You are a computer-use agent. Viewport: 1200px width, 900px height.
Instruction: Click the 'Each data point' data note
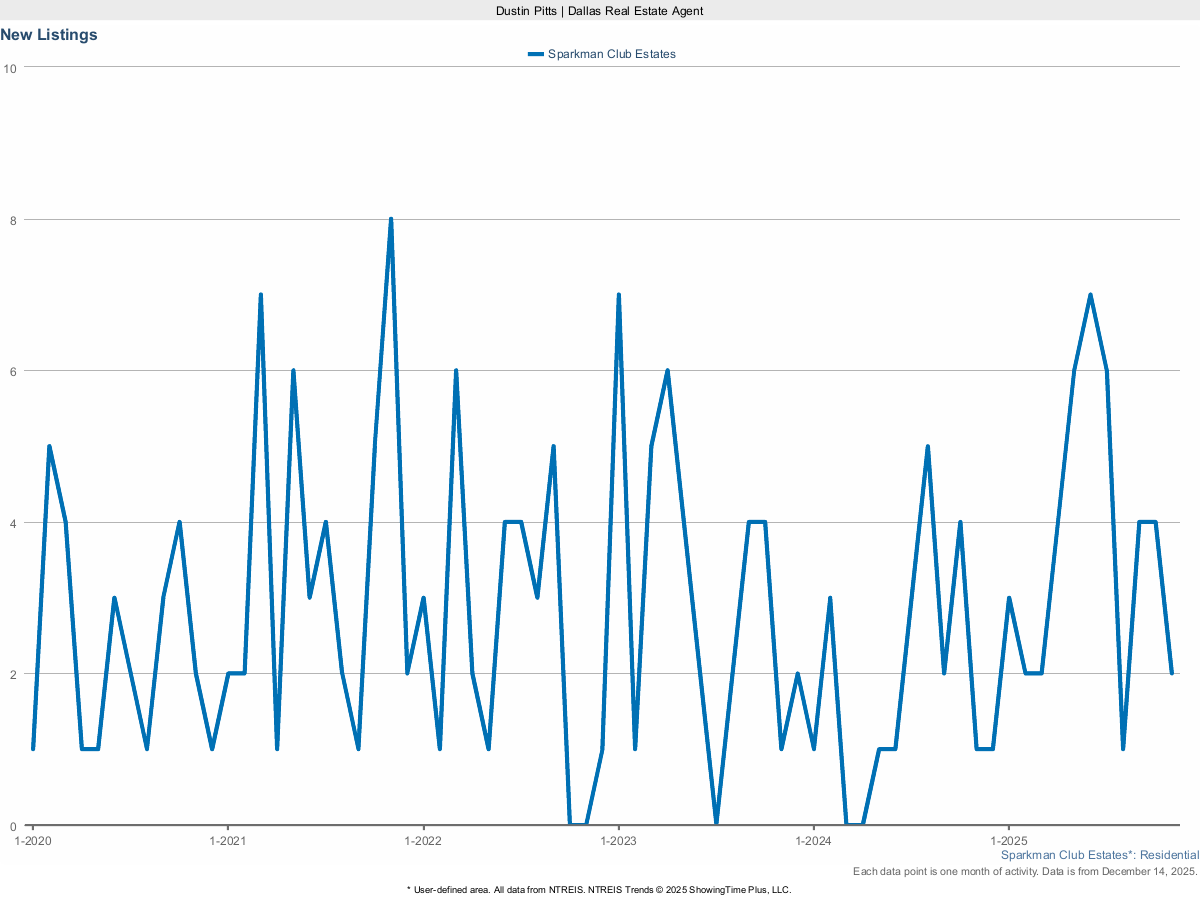(x=1025, y=872)
